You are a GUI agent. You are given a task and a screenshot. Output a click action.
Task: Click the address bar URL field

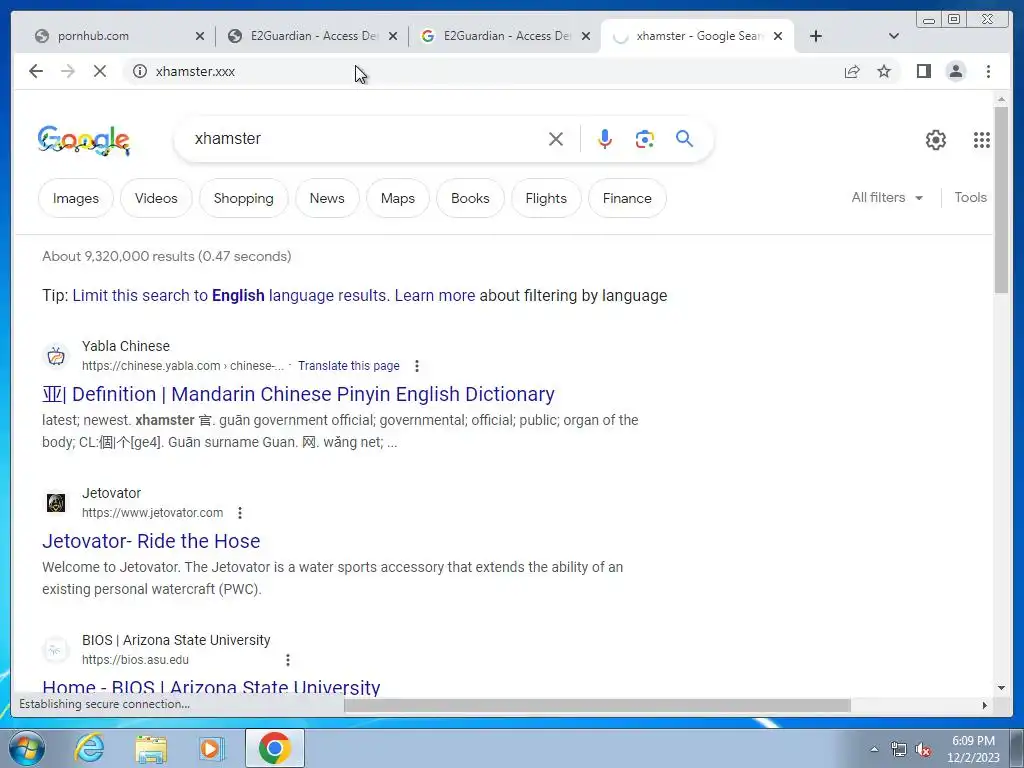pos(483,71)
